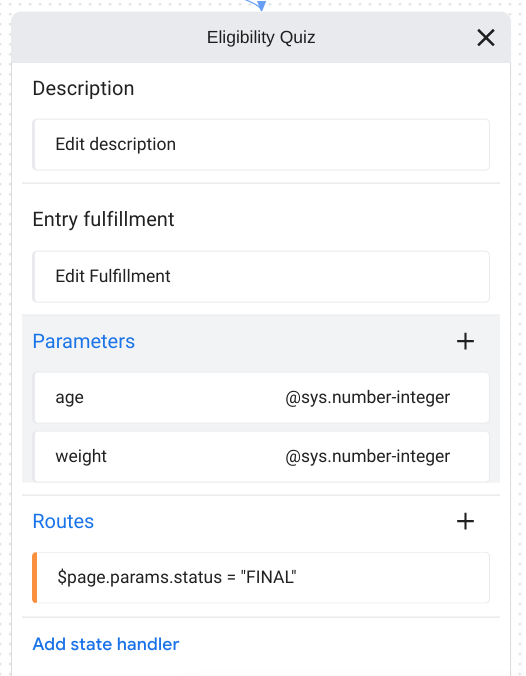The image size is (526, 676).
Task: Add a new route with the plus icon
Action: pyautogui.click(x=465, y=521)
